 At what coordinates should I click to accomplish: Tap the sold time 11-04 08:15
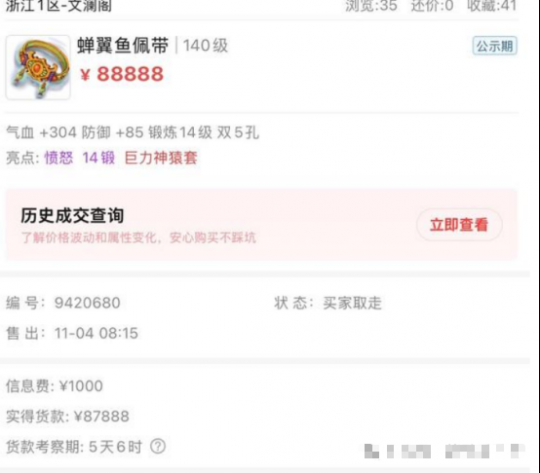96,333
